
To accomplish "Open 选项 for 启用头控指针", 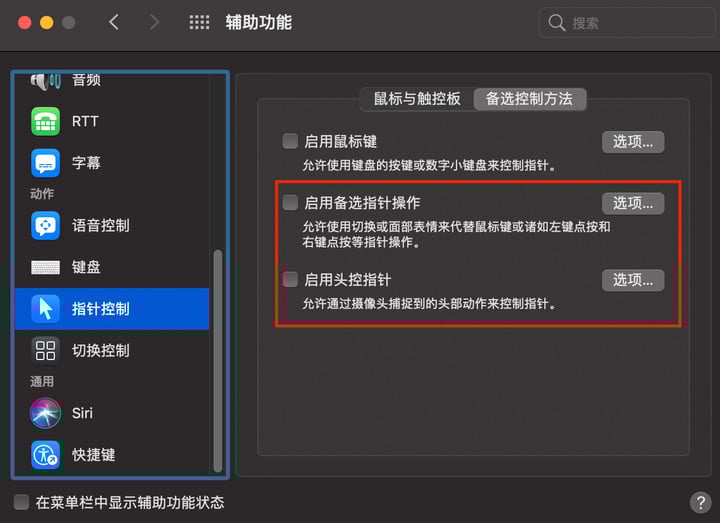I will click(633, 280).
